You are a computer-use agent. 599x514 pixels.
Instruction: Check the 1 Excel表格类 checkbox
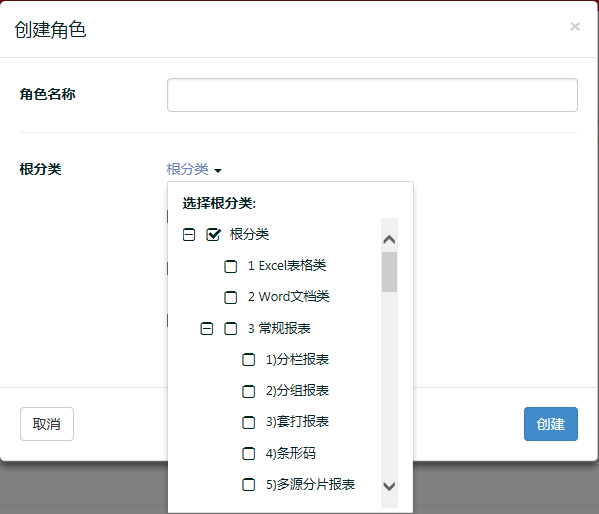[x=230, y=266]
